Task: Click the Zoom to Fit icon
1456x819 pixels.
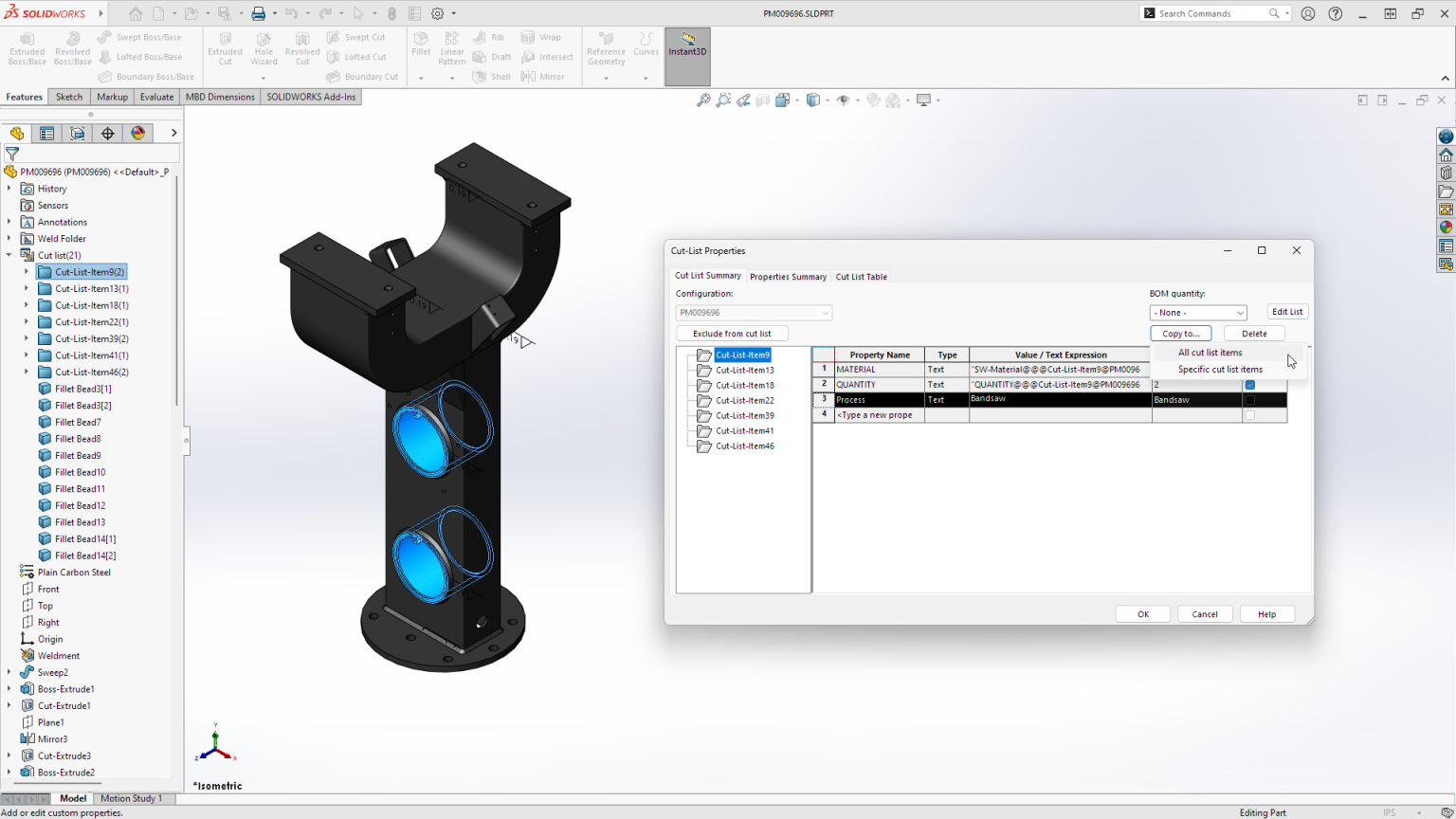Action: click(x=703, y=99)
